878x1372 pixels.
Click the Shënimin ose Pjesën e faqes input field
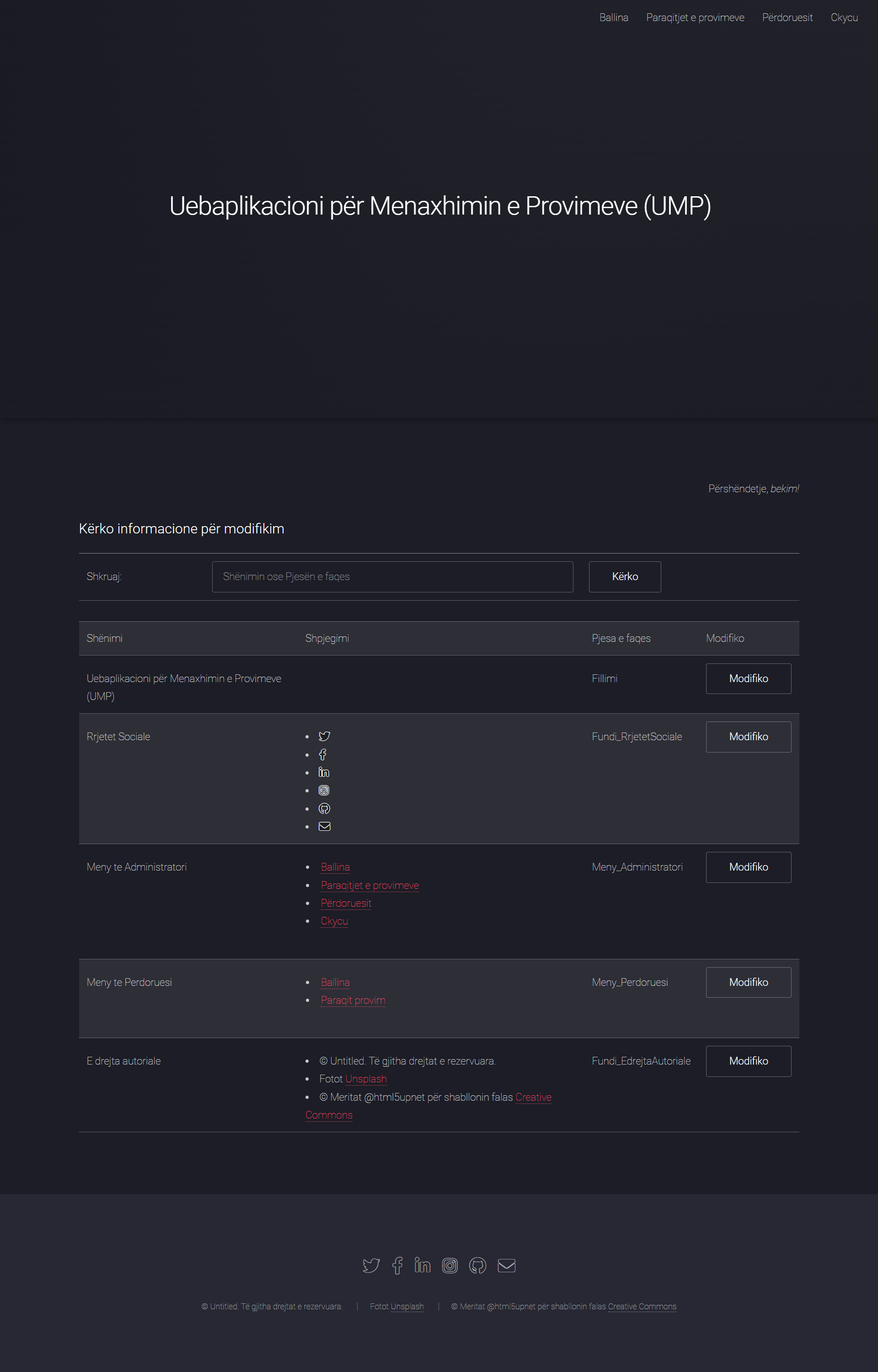(392, 576)
